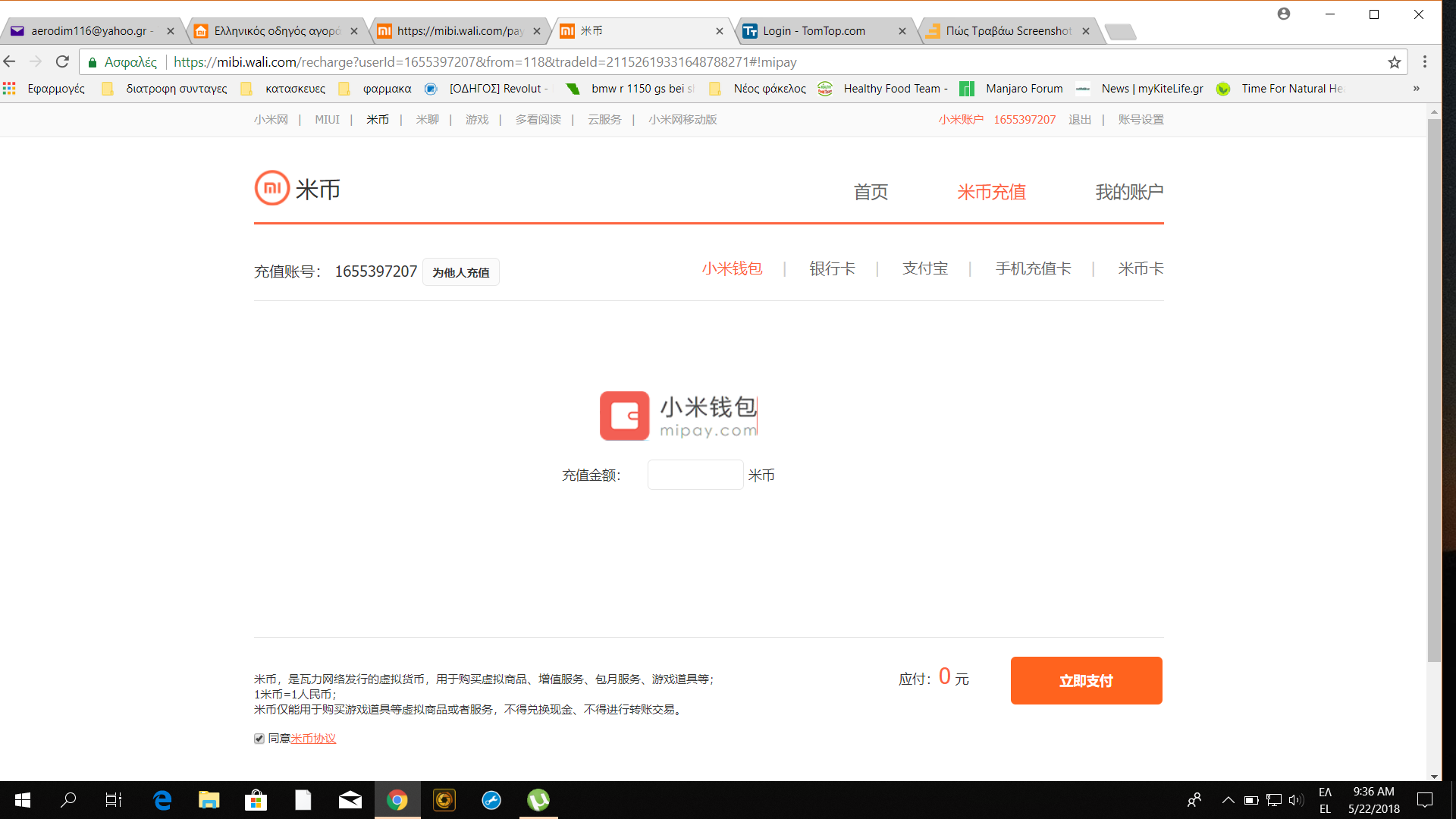Switch to the 银行卡 payment tab
1456x819 pixels.
[x=832, y=268]
